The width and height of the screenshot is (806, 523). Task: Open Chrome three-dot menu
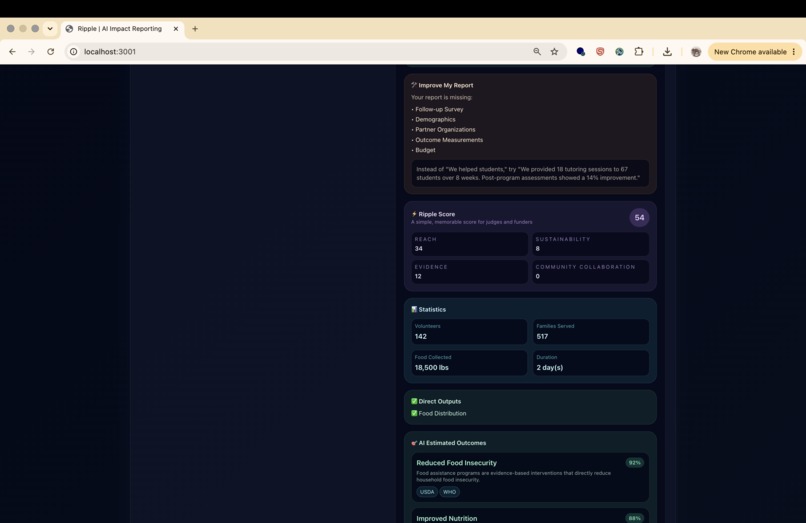pyautogui.click(x=794, y=51)
